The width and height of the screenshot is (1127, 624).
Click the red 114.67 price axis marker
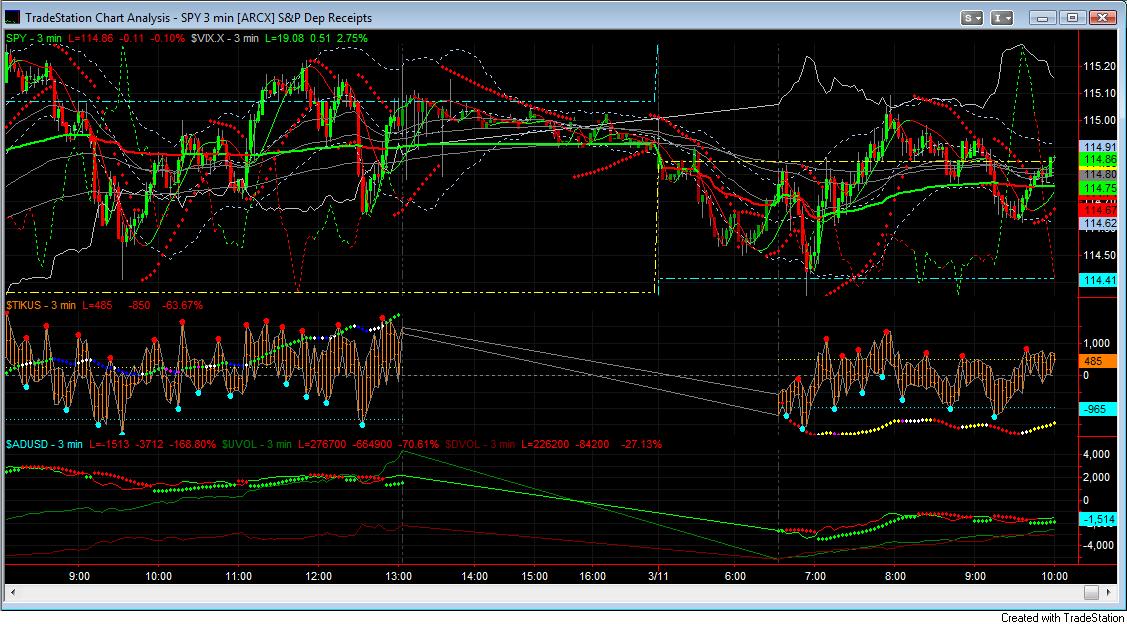click(x=1098, y=210)
